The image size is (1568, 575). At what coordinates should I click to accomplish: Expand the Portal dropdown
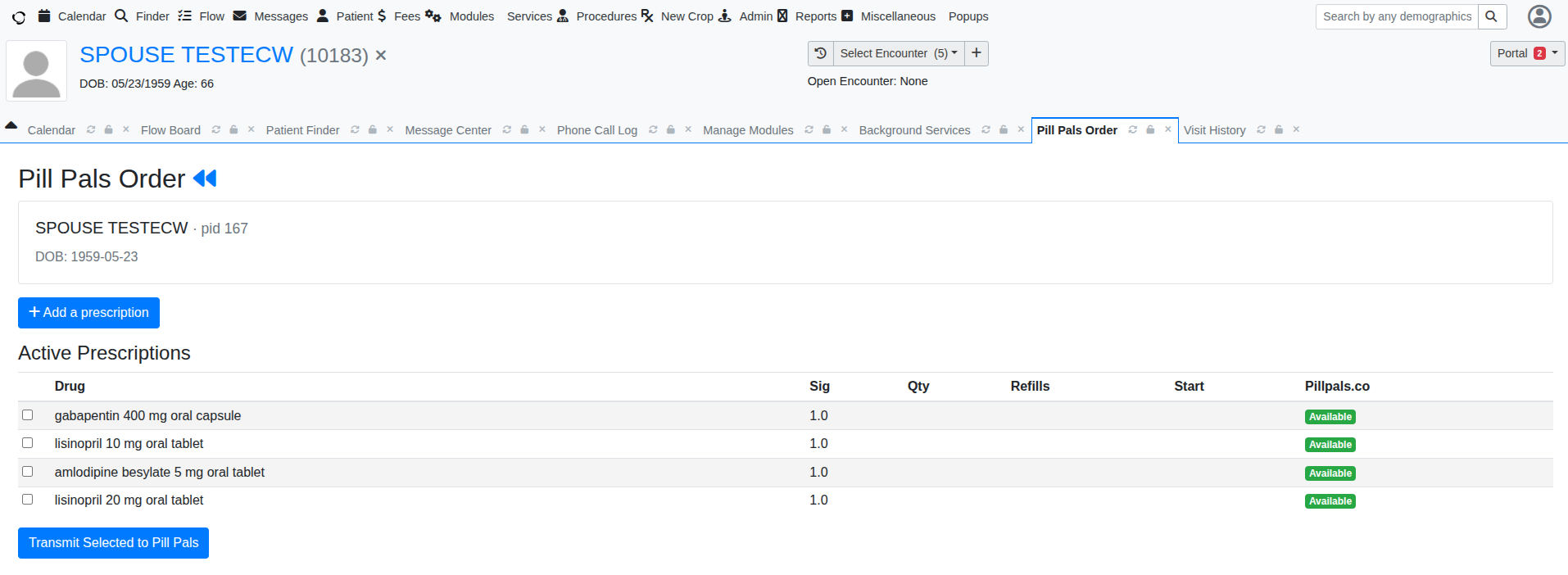tap(1527, 53)
